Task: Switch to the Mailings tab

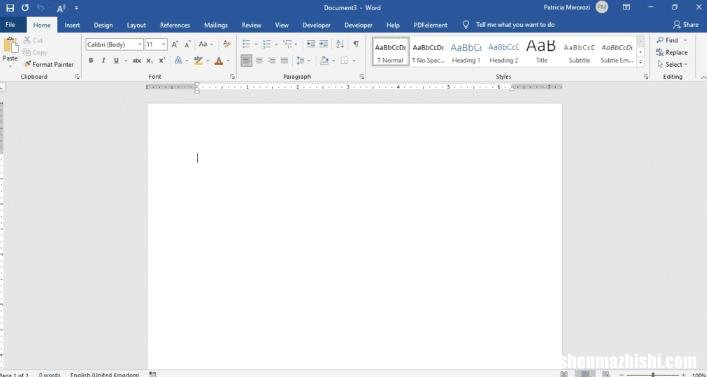Action: click(216, 25)
